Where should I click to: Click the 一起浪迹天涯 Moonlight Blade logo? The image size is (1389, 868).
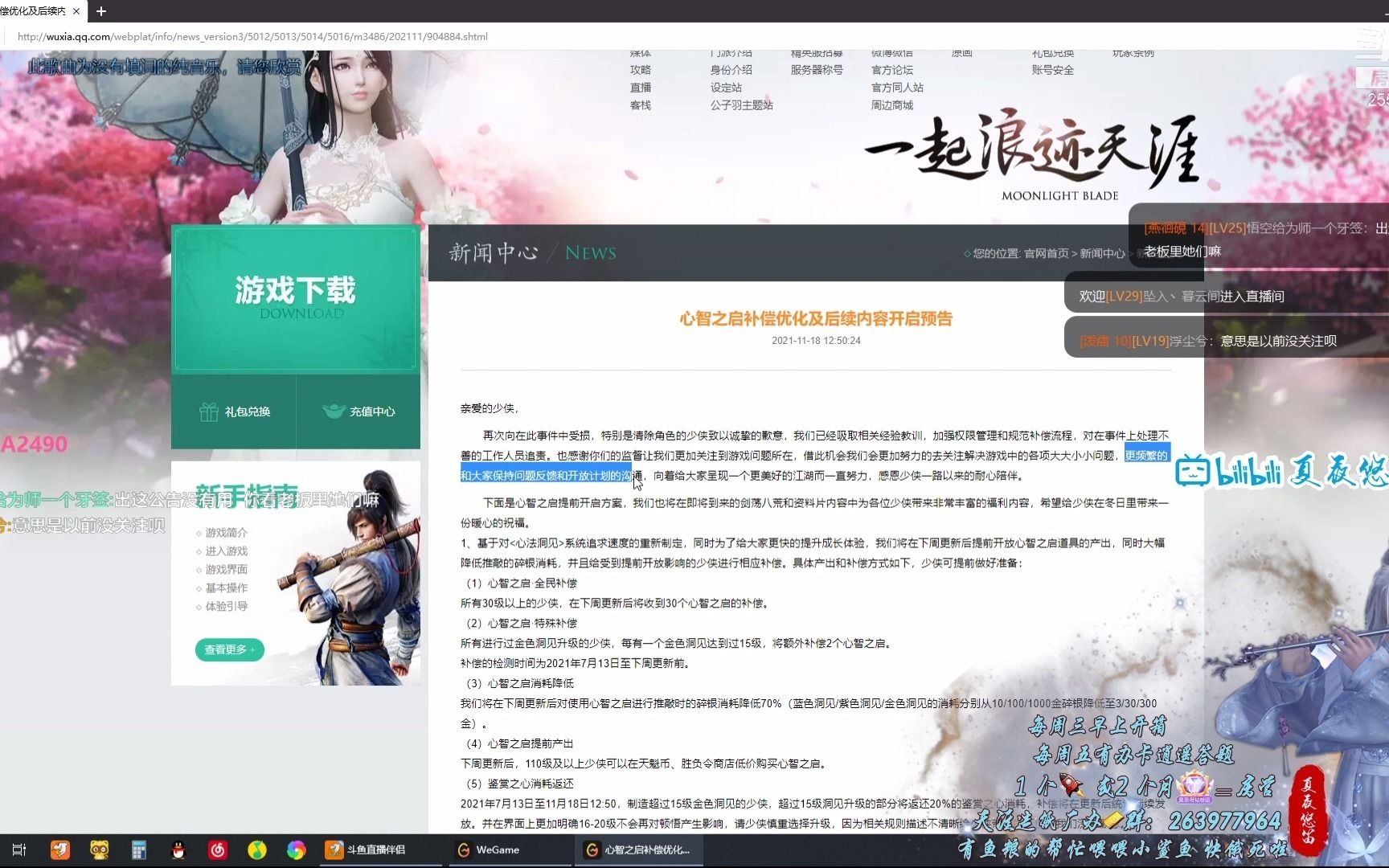point(1032,157)
